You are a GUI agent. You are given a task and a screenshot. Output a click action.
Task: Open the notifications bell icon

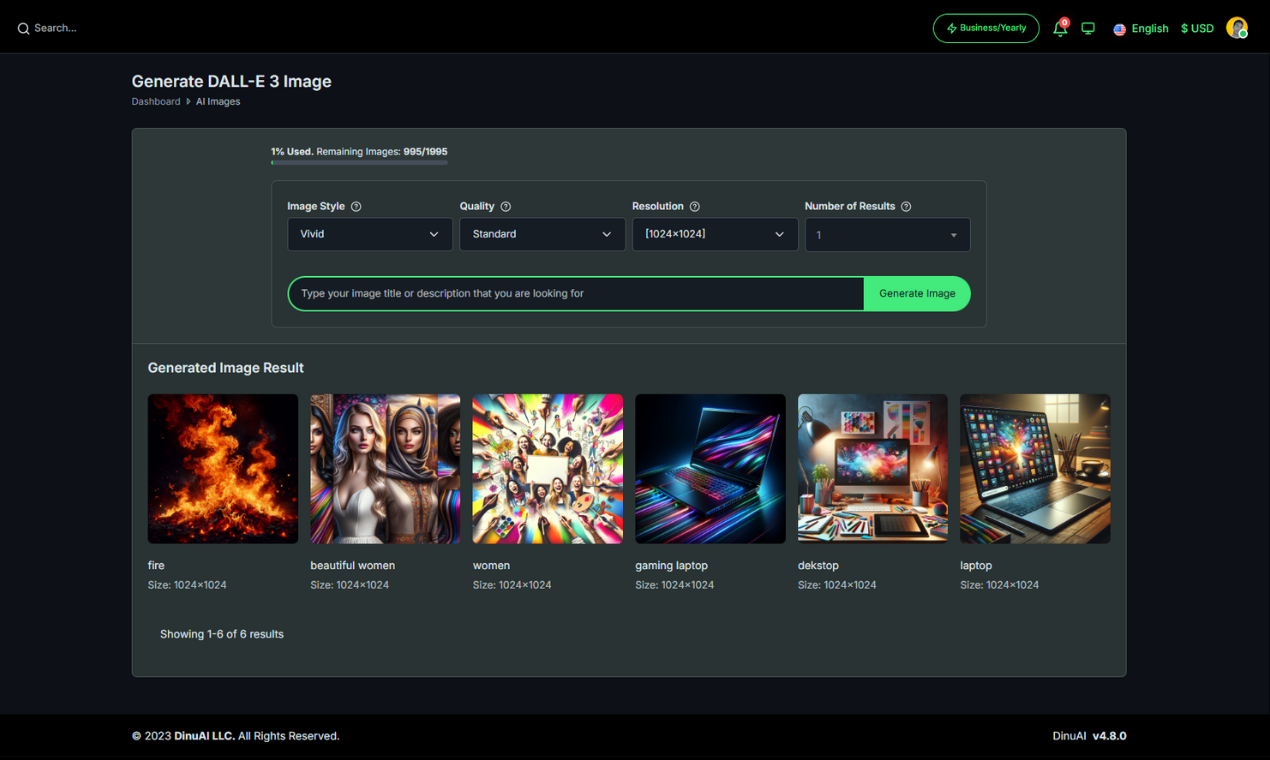click(1059, 28)
